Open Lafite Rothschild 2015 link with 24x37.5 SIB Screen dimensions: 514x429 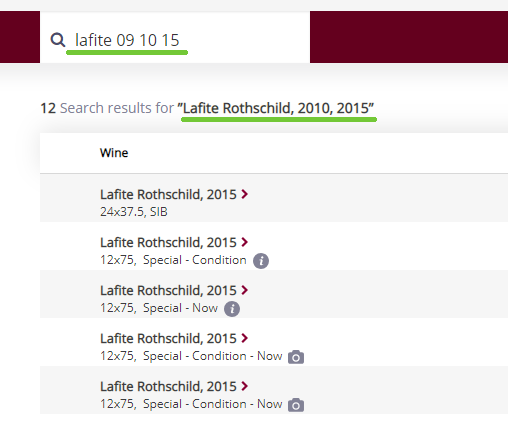[168, 194]
